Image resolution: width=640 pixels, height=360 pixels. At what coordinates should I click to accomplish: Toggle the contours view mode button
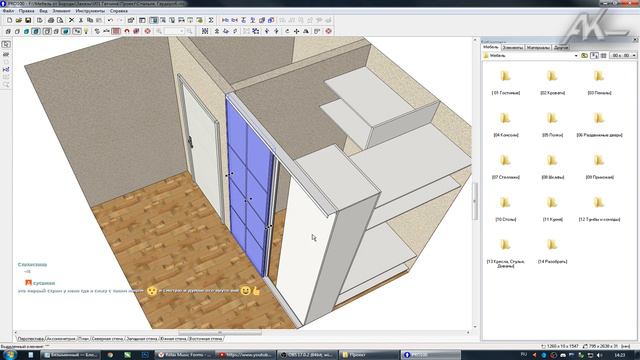(x=47, y=31)
